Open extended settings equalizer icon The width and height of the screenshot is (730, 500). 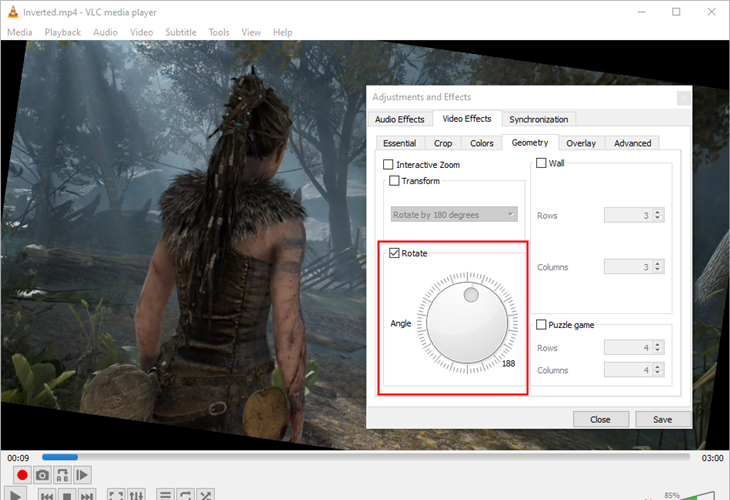[136, 495]
